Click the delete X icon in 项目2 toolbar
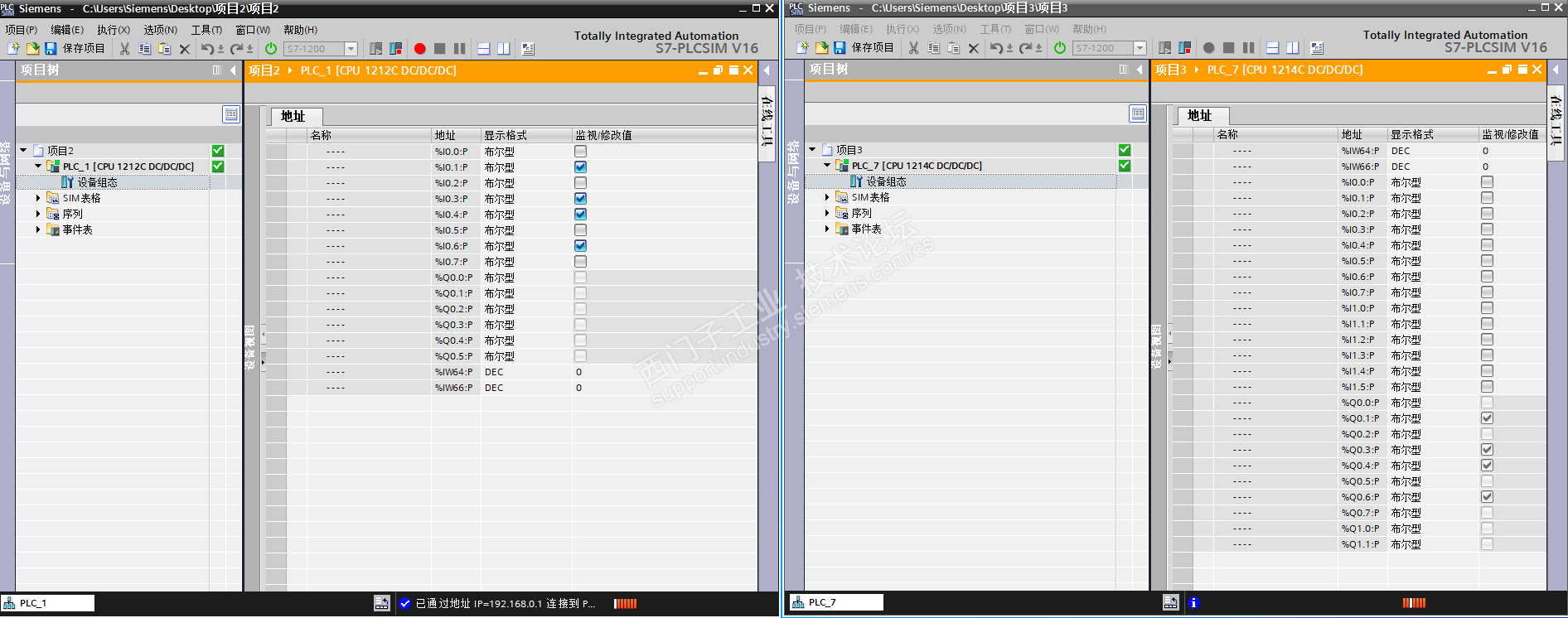1568x618 pixels. pos(185,49)
